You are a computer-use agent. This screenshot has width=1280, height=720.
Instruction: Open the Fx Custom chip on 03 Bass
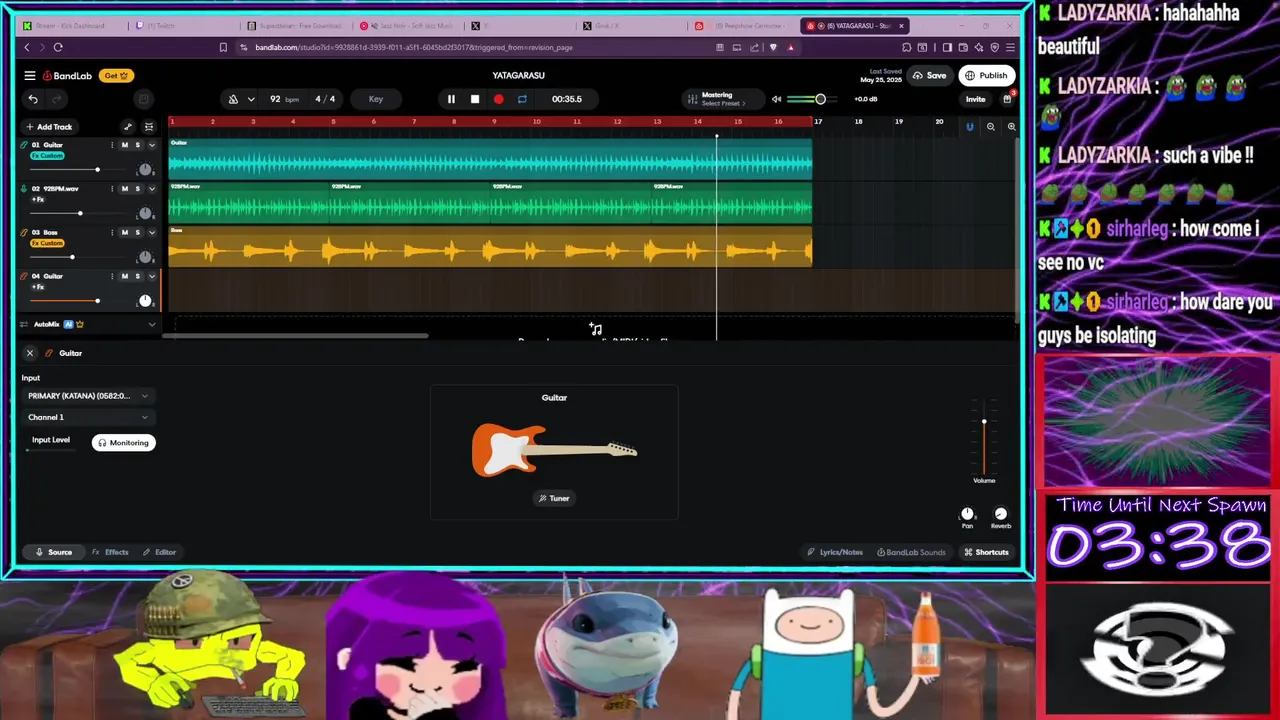47,243
